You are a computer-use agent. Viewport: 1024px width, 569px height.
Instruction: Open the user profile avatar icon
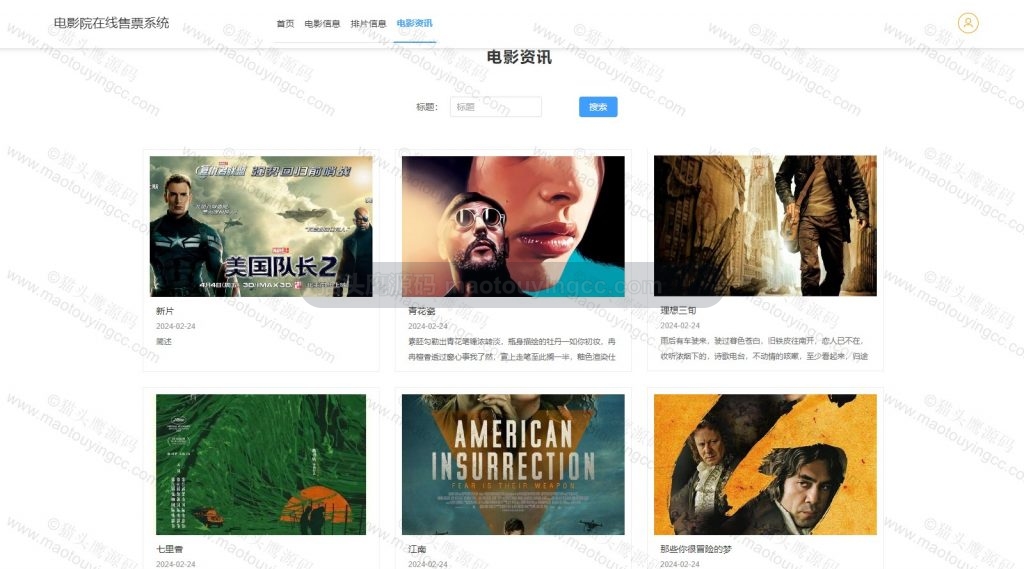click(x=968, y=23)
